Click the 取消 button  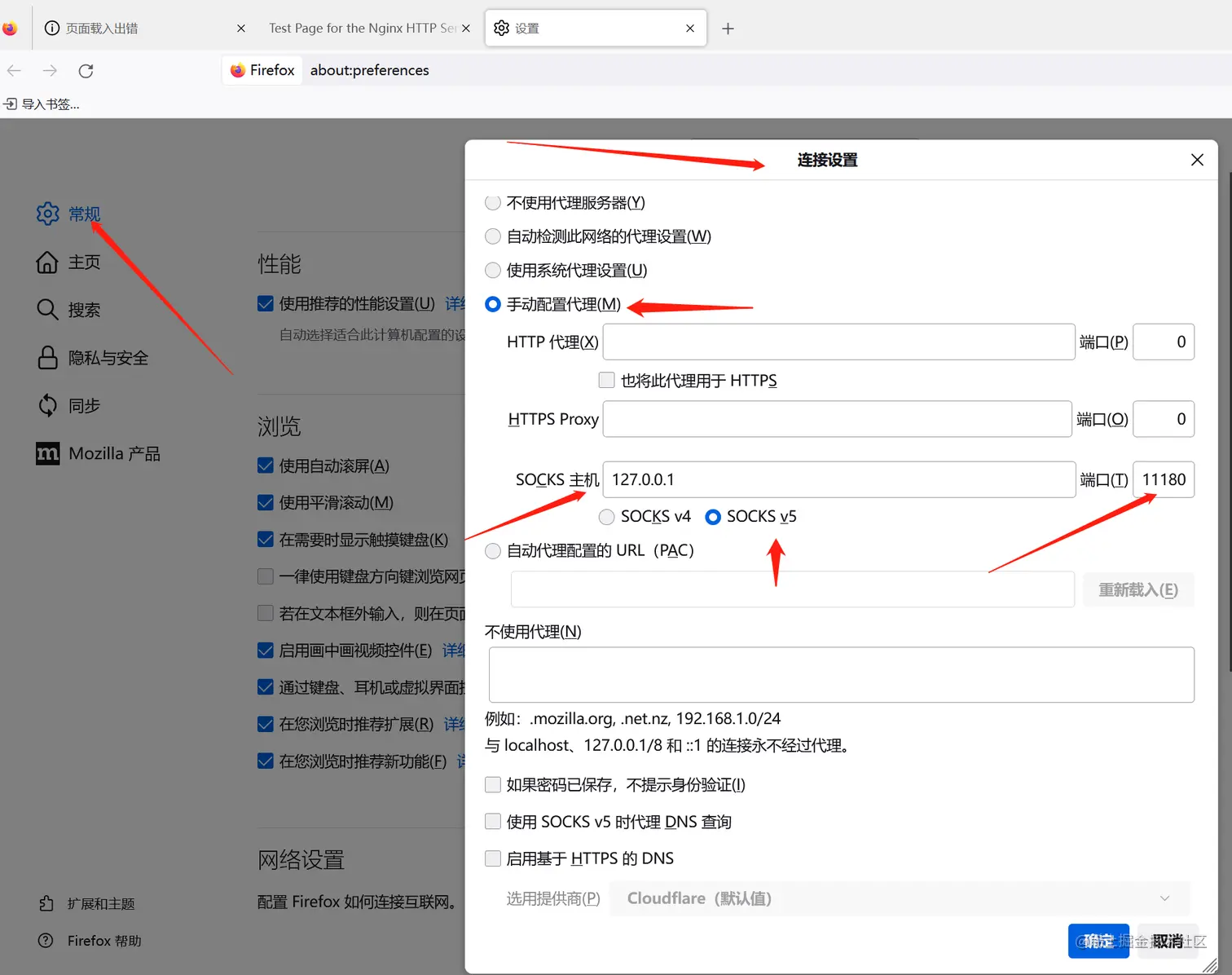(x=1168, y=941)
